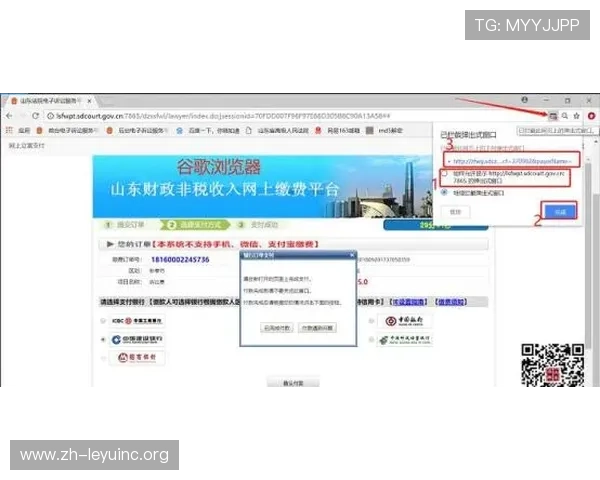Close the Shandong court browser tab
This screenshot has height=480, width=600.
[x=89, y=101]
